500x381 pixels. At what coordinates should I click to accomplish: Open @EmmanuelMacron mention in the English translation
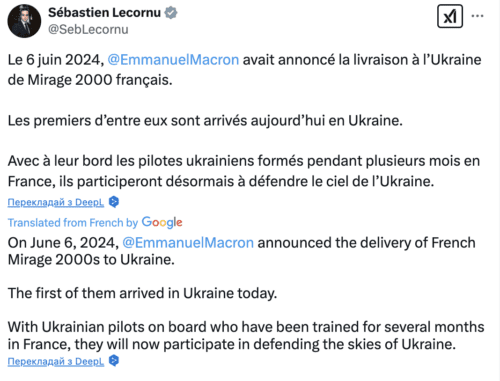(188, 243)
